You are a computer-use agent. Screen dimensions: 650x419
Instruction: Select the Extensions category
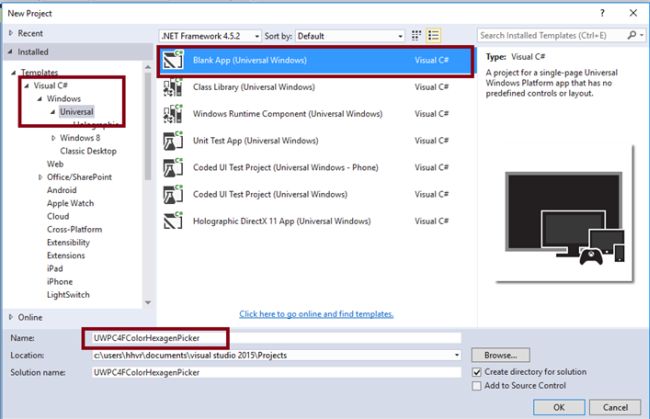(65, 255)
